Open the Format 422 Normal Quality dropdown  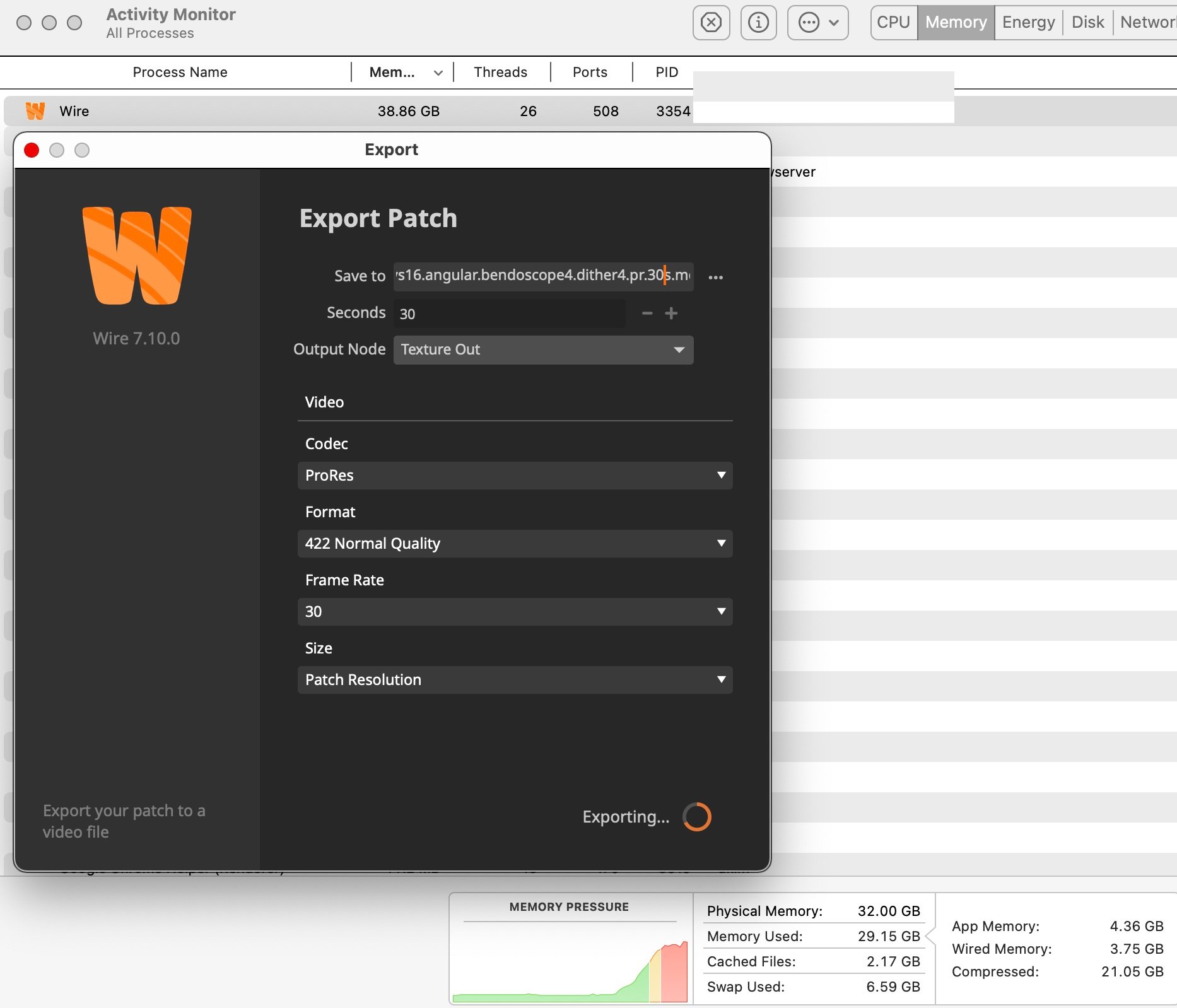(515, 544)
